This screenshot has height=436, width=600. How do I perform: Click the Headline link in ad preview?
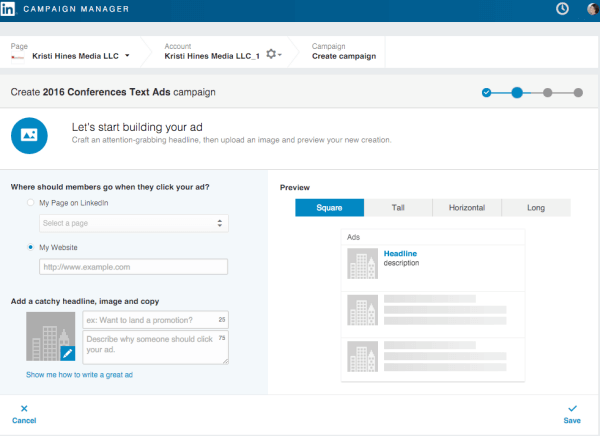click(x=400, y=253)
